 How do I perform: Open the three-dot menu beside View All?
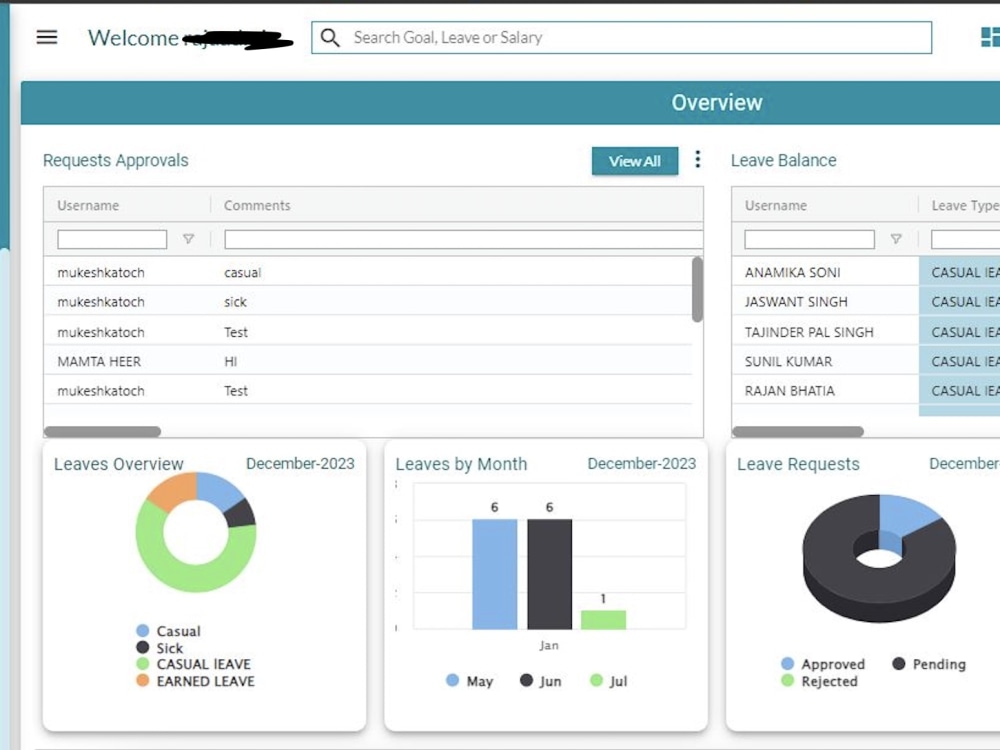[698, 159]
